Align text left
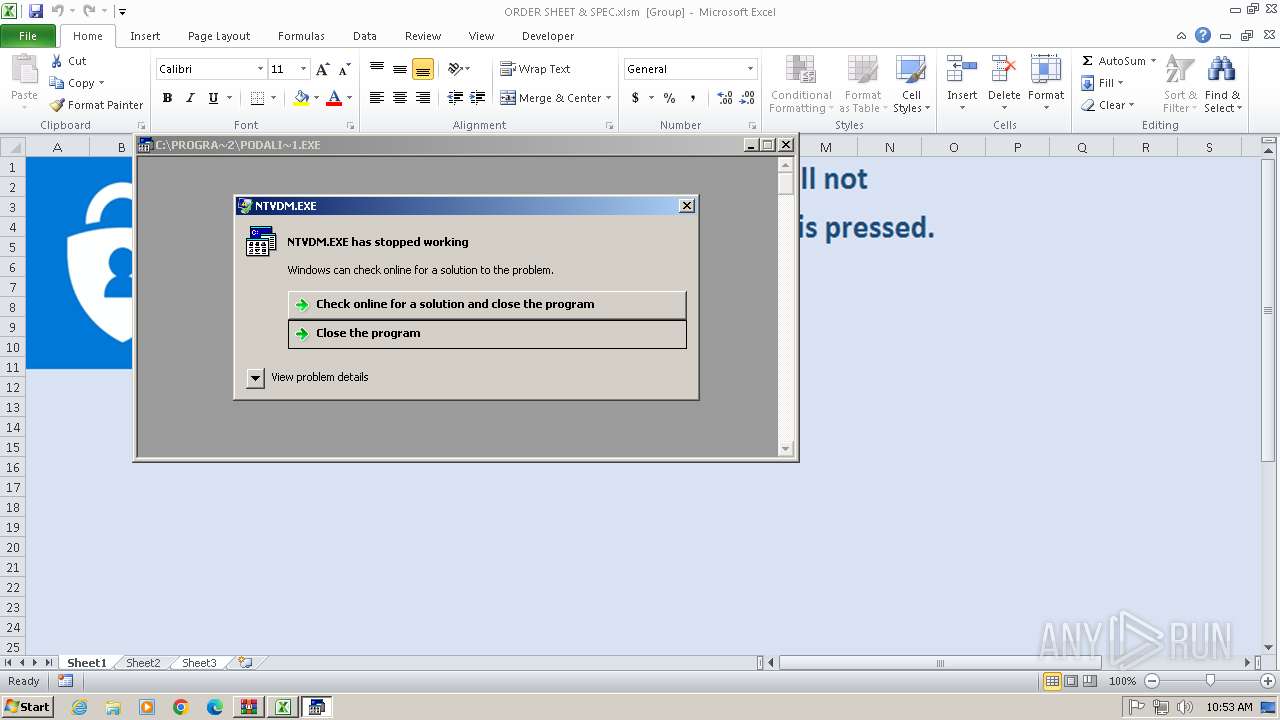Image resolution: width=1280 pixels, height=720 pixels. point(377,98)
